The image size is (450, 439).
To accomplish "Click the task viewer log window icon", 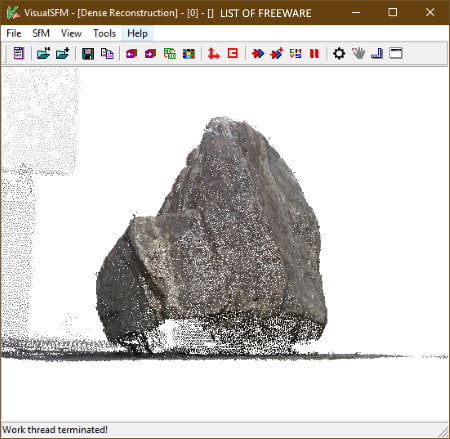I will click(x=19, y=53).
